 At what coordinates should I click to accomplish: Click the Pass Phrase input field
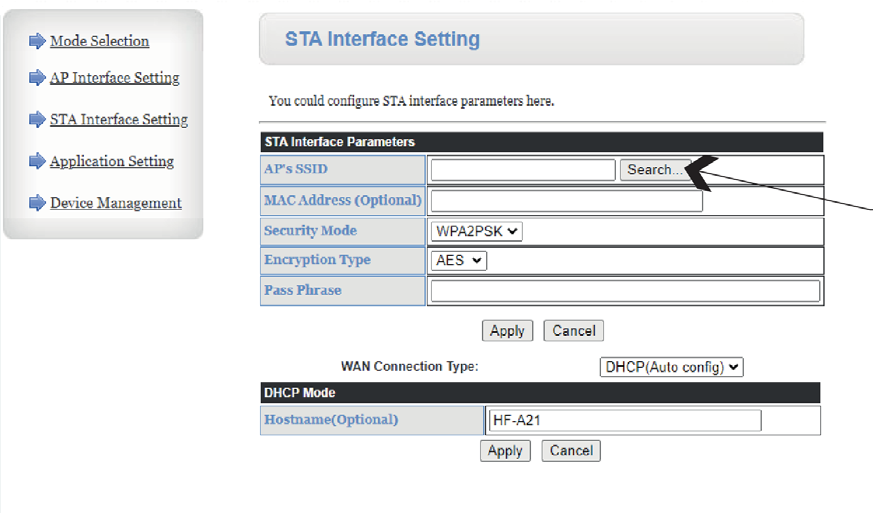(625, 291)
